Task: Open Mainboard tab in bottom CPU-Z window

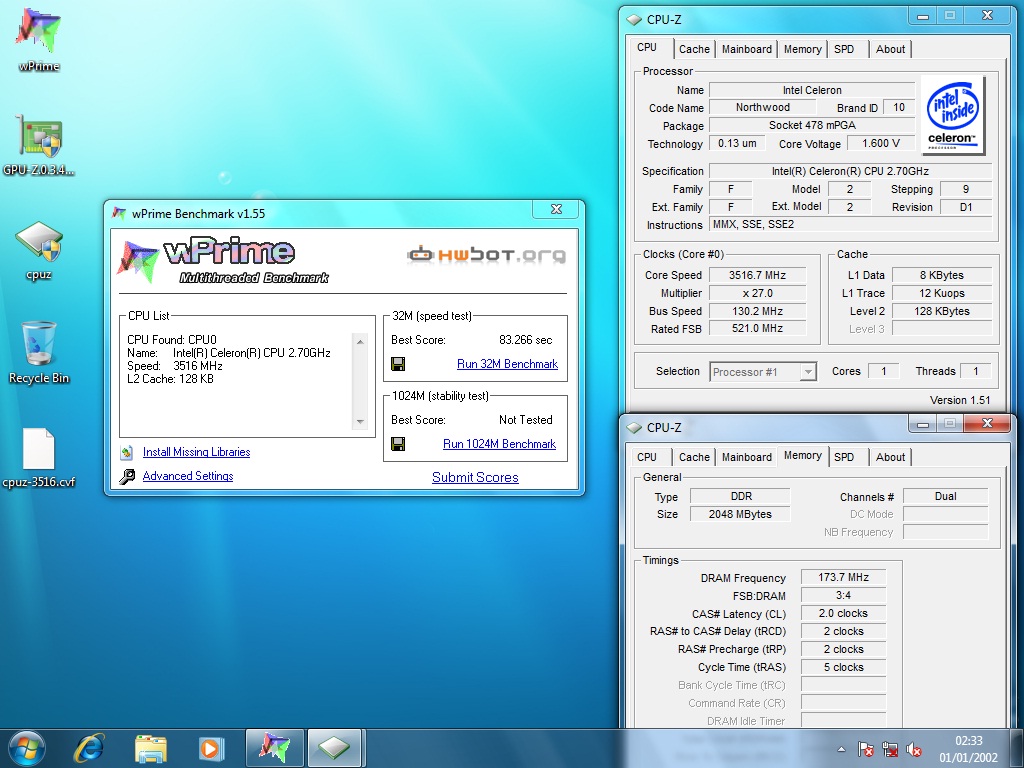Action: click(x=746, y=457)
